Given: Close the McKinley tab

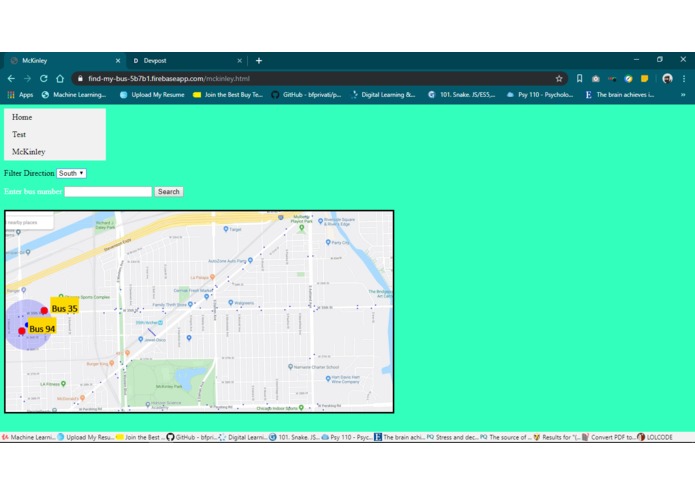Looking at the screenshot, I should pos(118,61).
